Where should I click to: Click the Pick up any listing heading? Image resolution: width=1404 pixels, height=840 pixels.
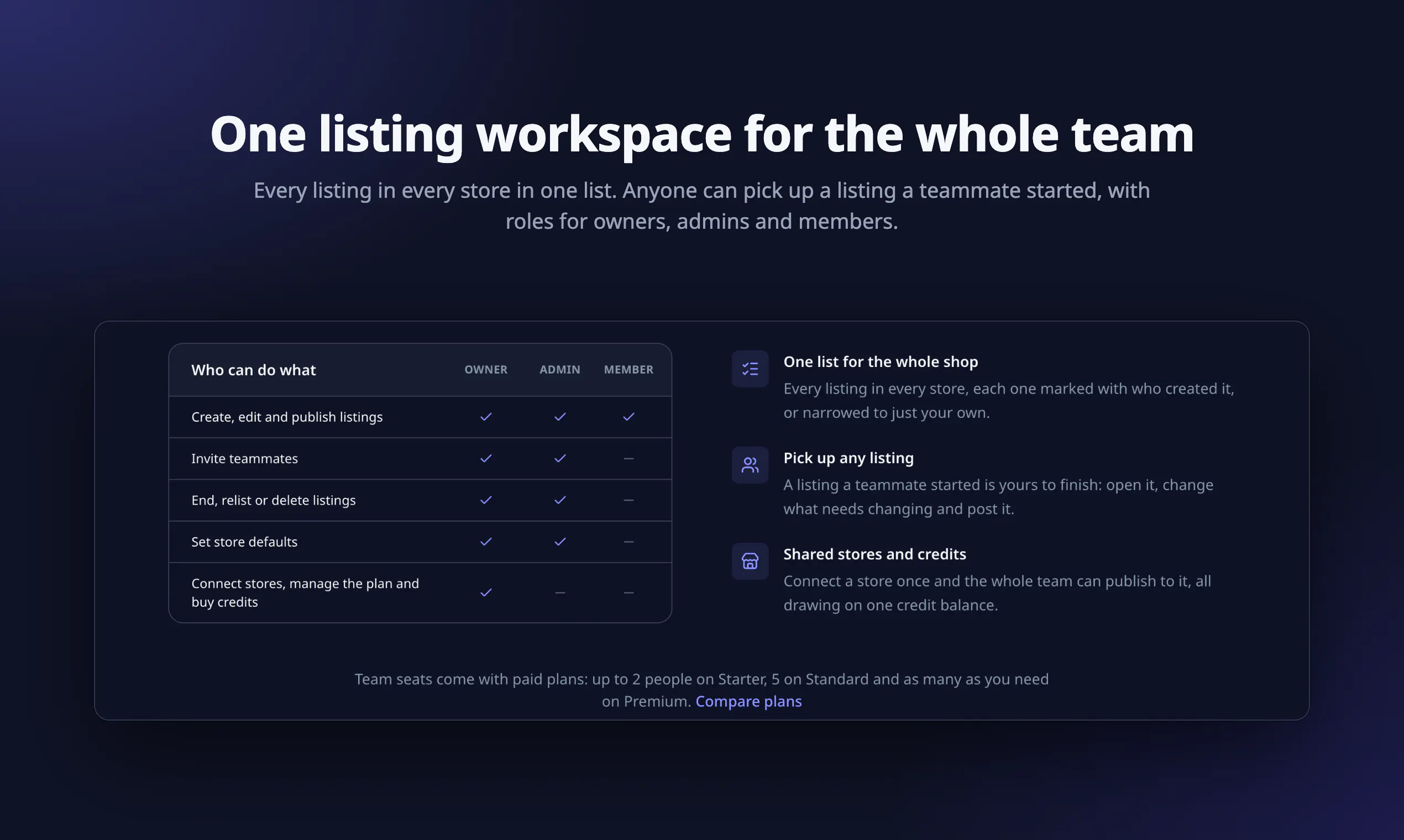tap(848, 458)
